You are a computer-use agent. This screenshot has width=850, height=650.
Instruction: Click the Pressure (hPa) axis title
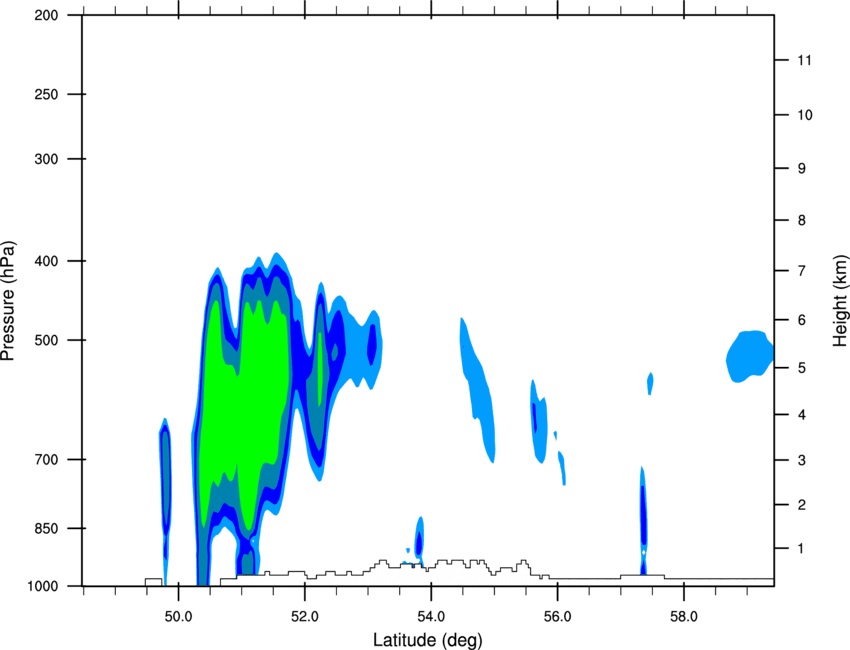tap(8, 301)
